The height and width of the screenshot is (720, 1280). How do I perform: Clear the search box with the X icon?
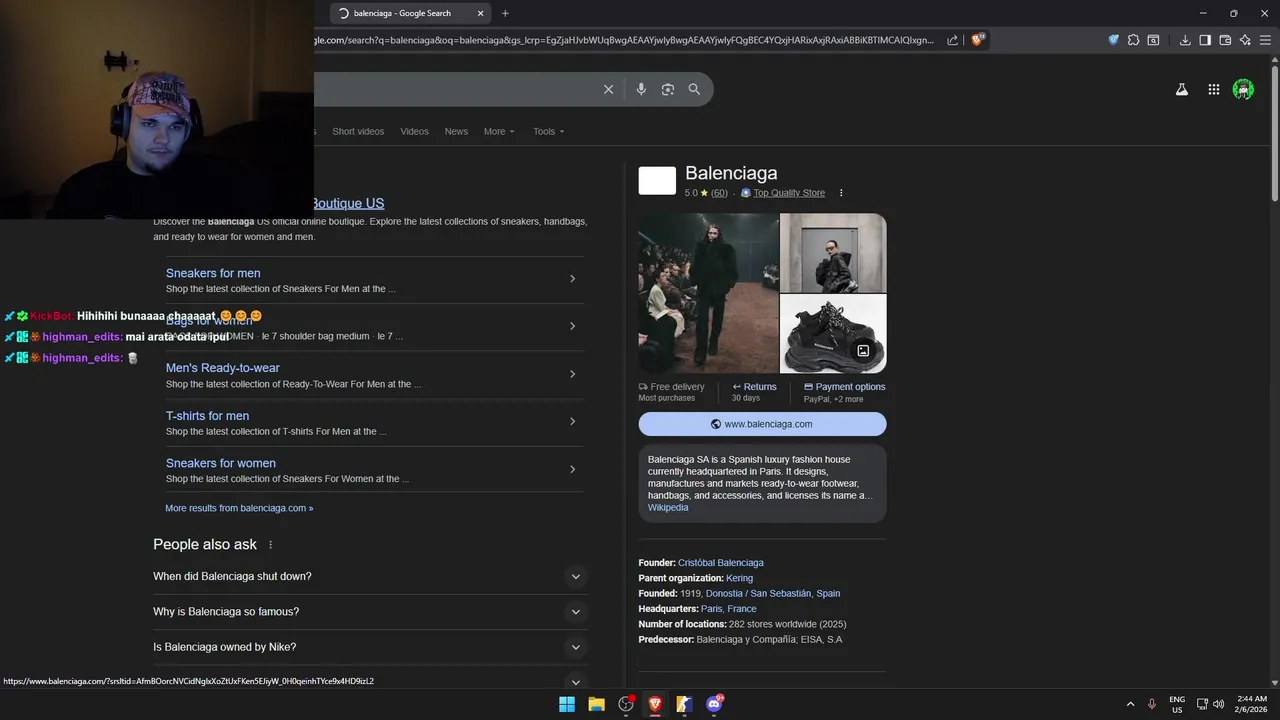[x=608, y=89]
